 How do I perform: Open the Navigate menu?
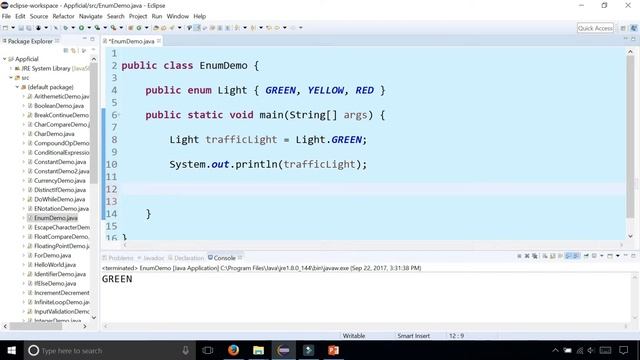[x=91, y=16]
